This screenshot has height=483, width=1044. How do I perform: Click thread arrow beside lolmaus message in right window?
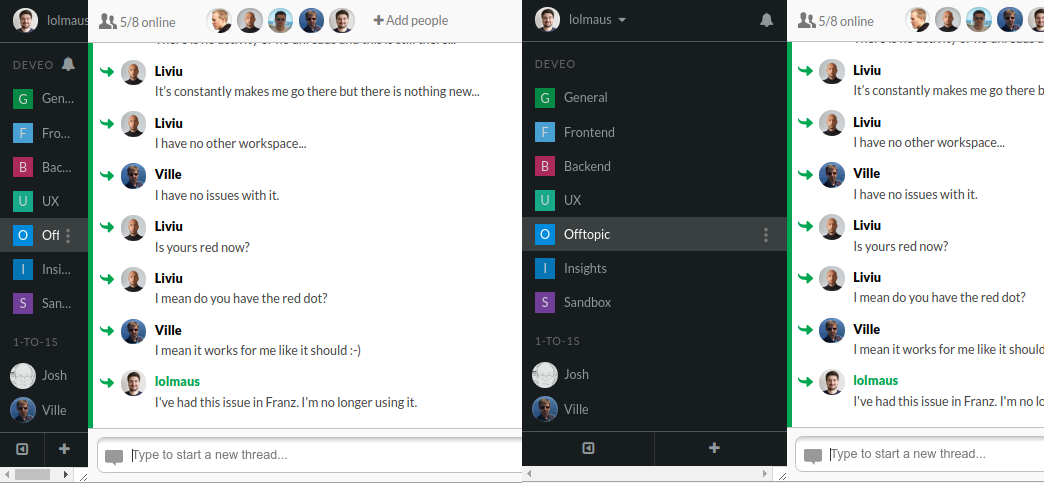tap(805, 382)
